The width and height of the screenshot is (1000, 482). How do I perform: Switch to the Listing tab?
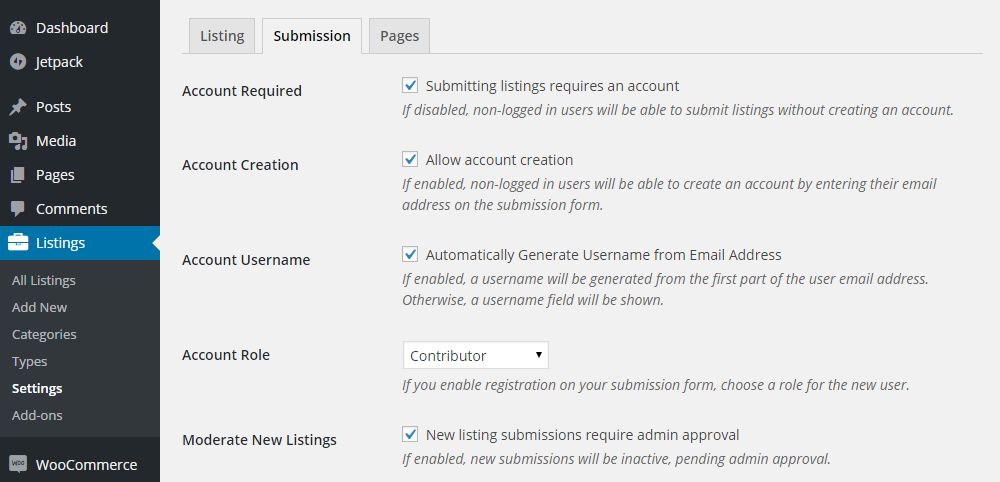(222, 36)
